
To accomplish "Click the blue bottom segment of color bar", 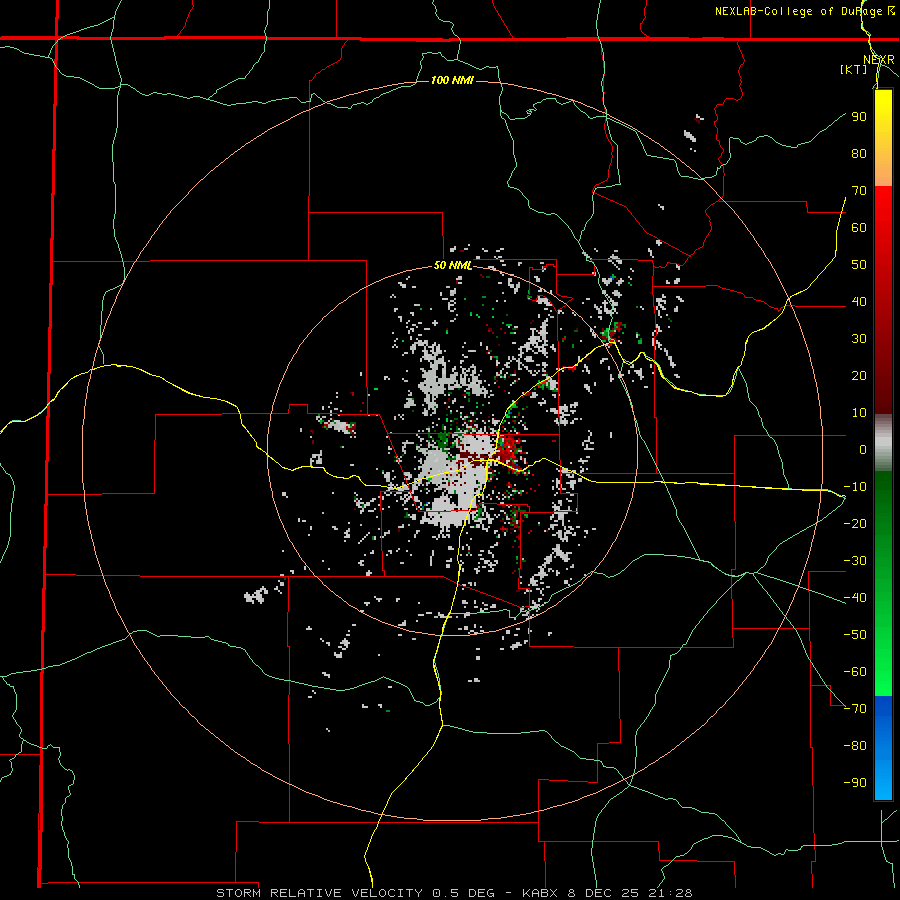I will point(883,748).
